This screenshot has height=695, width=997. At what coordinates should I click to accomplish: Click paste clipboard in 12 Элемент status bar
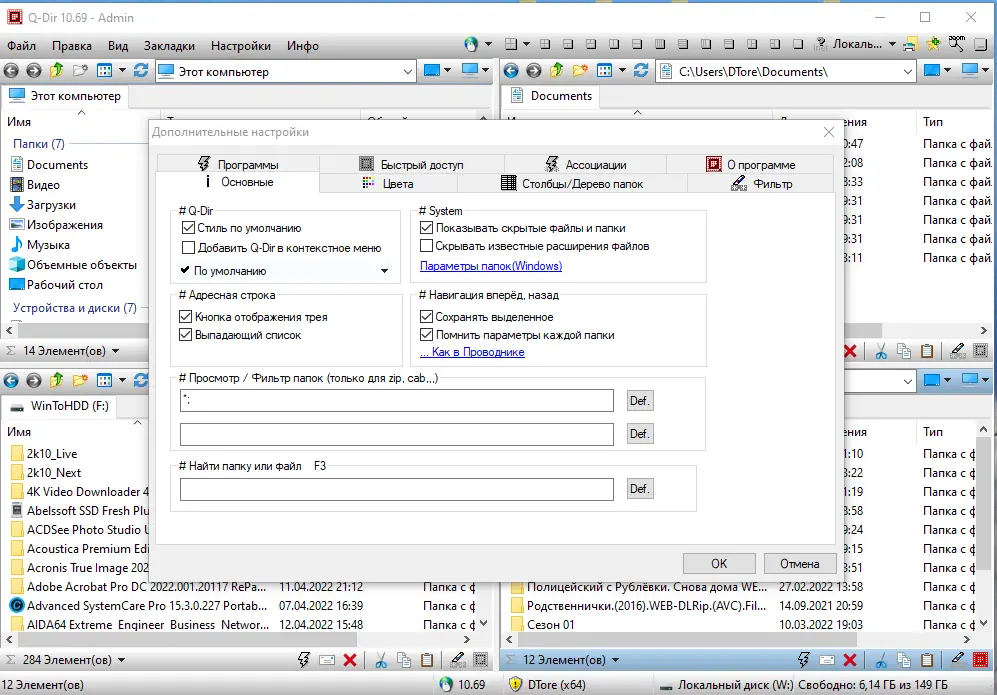coord(926,660)
